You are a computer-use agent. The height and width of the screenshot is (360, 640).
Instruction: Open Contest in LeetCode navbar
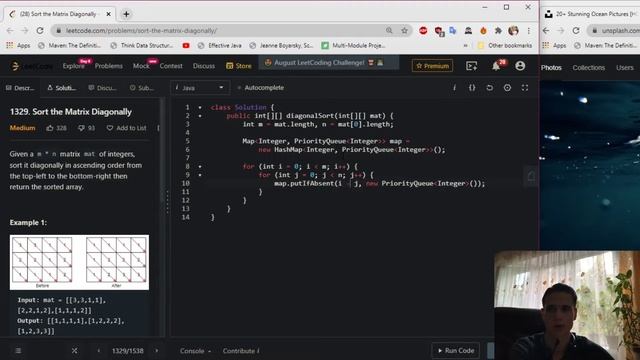point(171,66)
